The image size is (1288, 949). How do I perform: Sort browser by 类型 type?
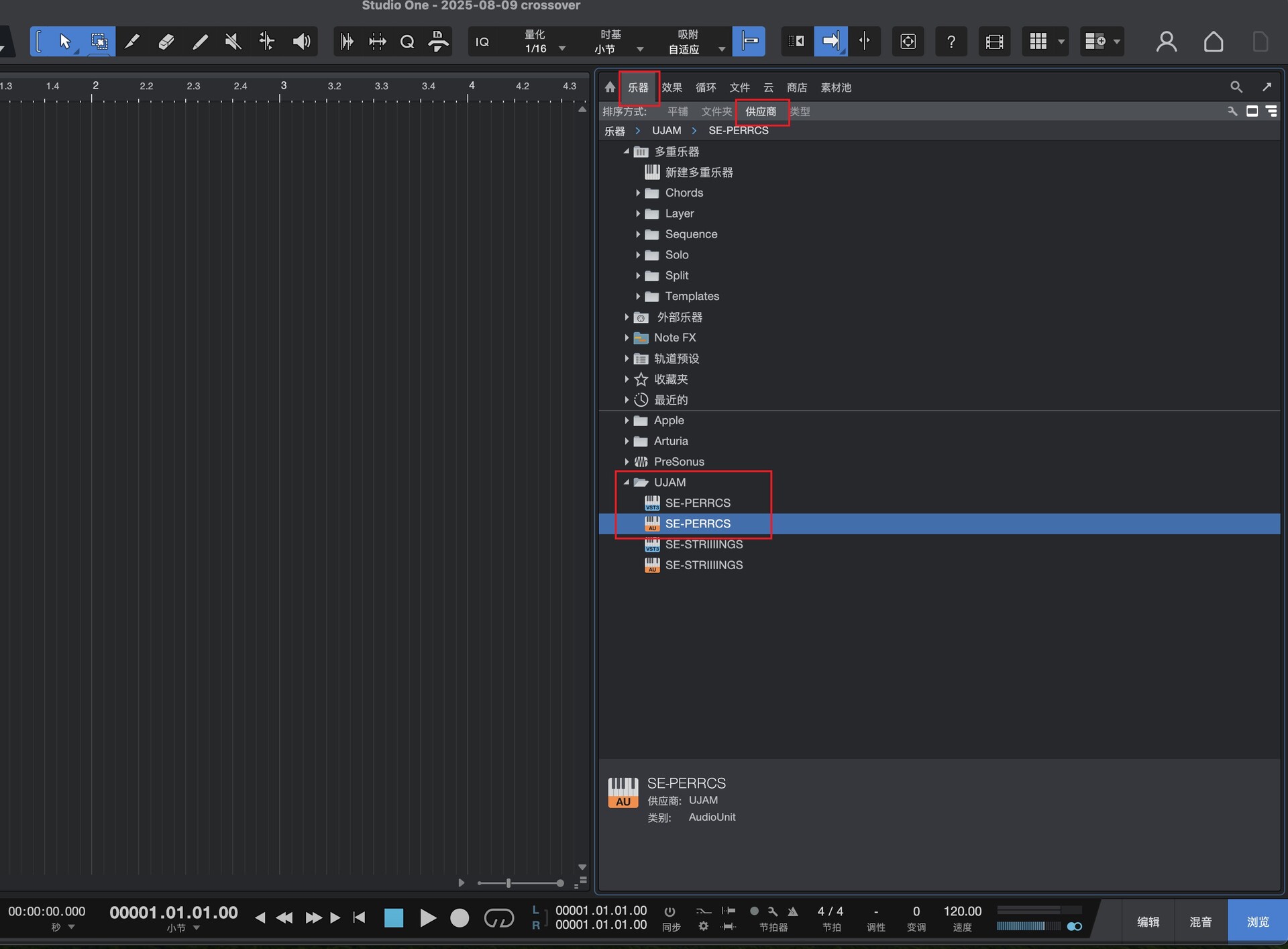coord(800,111)
